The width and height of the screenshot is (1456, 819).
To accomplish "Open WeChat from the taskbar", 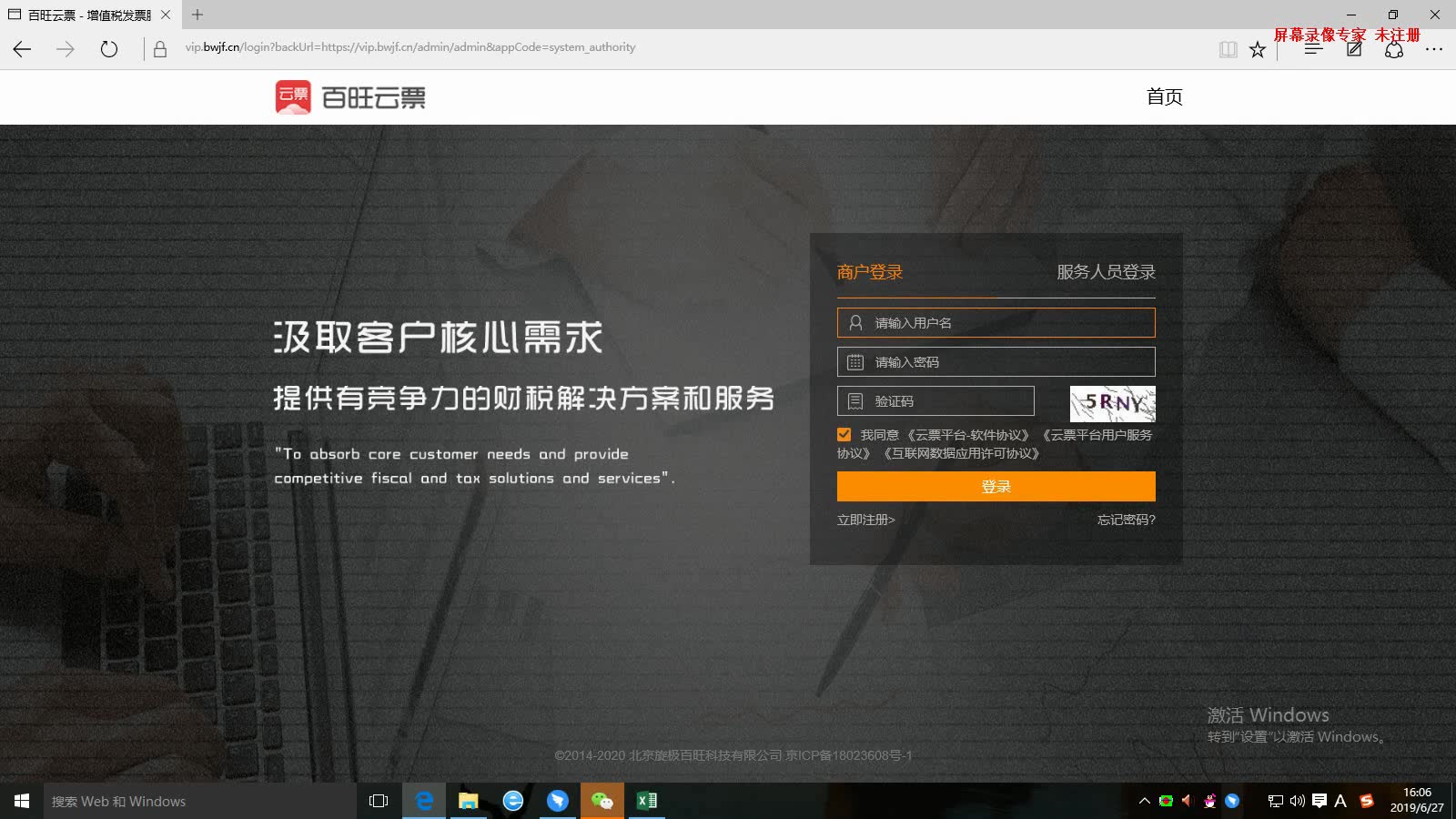I will pos(603,801).
